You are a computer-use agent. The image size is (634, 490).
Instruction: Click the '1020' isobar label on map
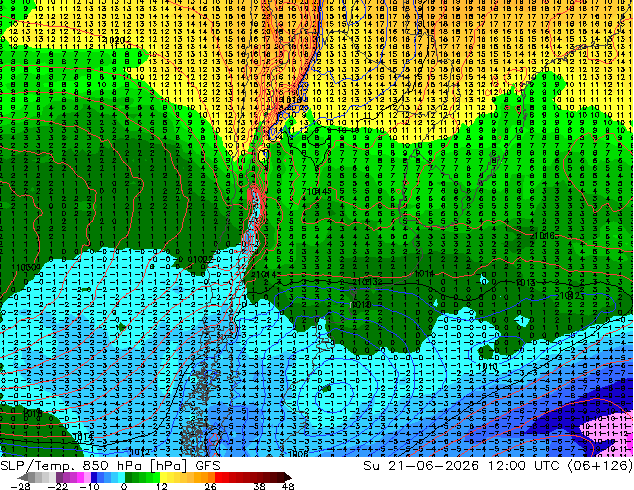click(x=114, y=40)
